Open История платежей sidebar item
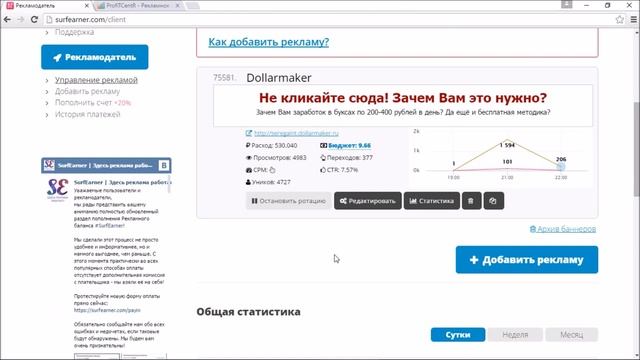 [x=87, y=114]
